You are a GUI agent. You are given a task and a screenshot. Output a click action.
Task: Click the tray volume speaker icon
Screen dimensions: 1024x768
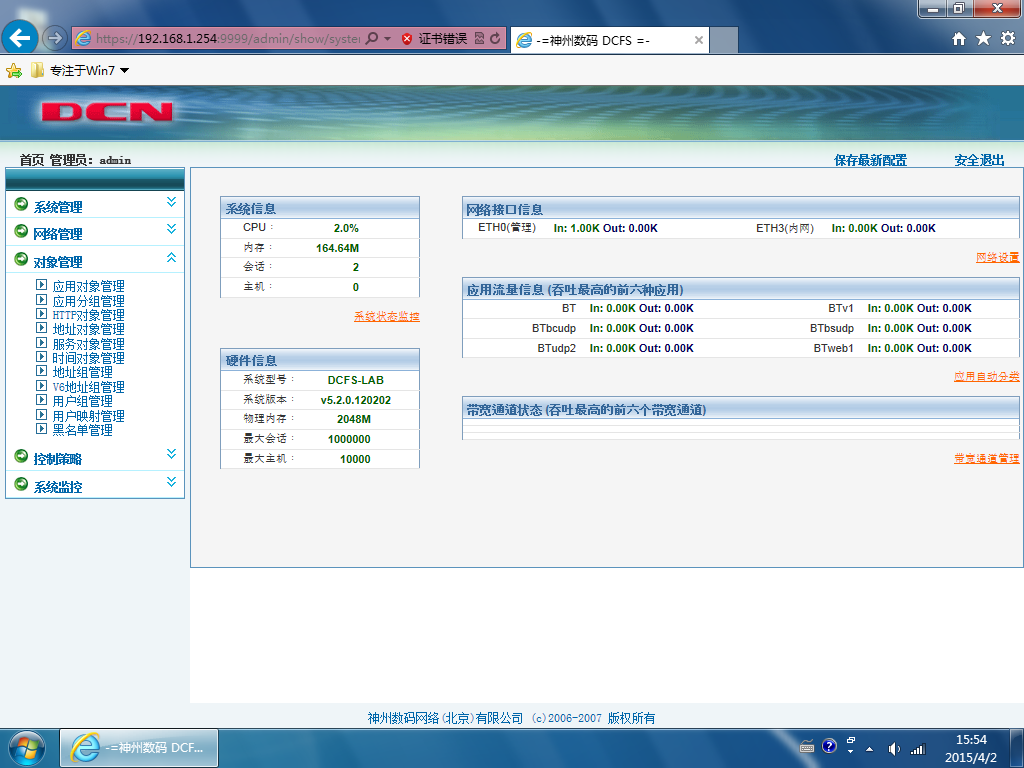893,748
